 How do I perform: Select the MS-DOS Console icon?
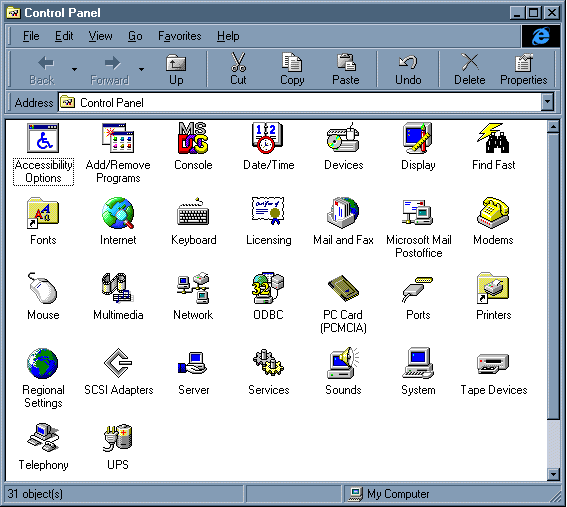[x=193, y=138]
